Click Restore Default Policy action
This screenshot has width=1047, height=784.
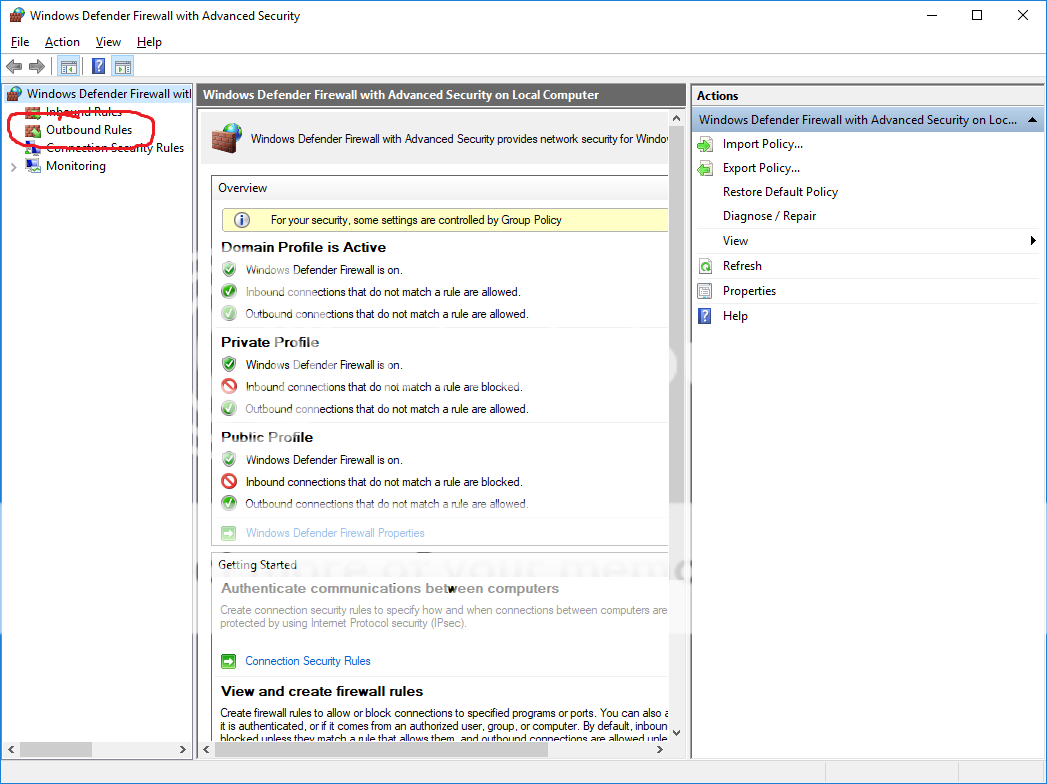pos(780,192)
